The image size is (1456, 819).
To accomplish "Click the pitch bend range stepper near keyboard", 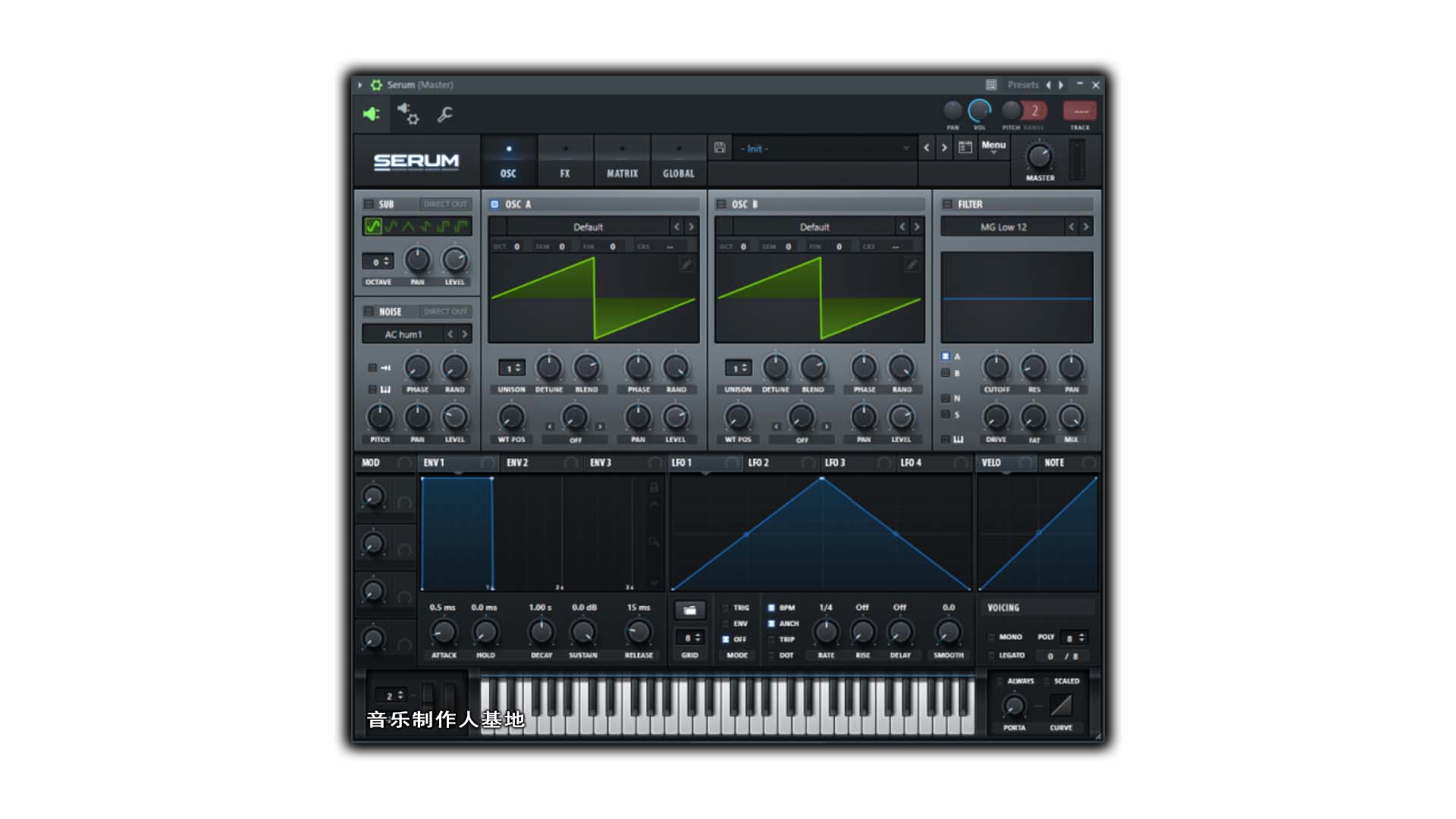I will (391, 695).
